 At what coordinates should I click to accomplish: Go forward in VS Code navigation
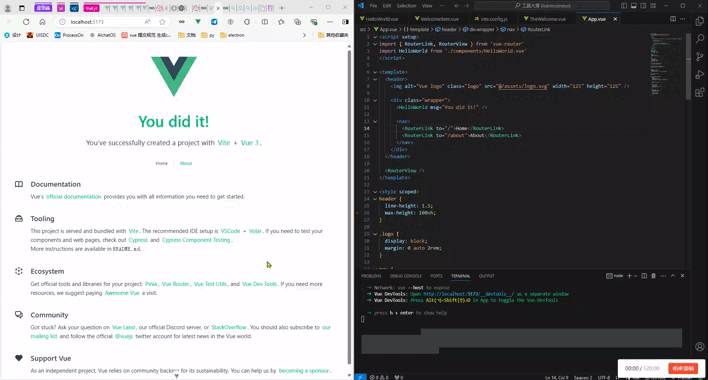tap(466, 6)
